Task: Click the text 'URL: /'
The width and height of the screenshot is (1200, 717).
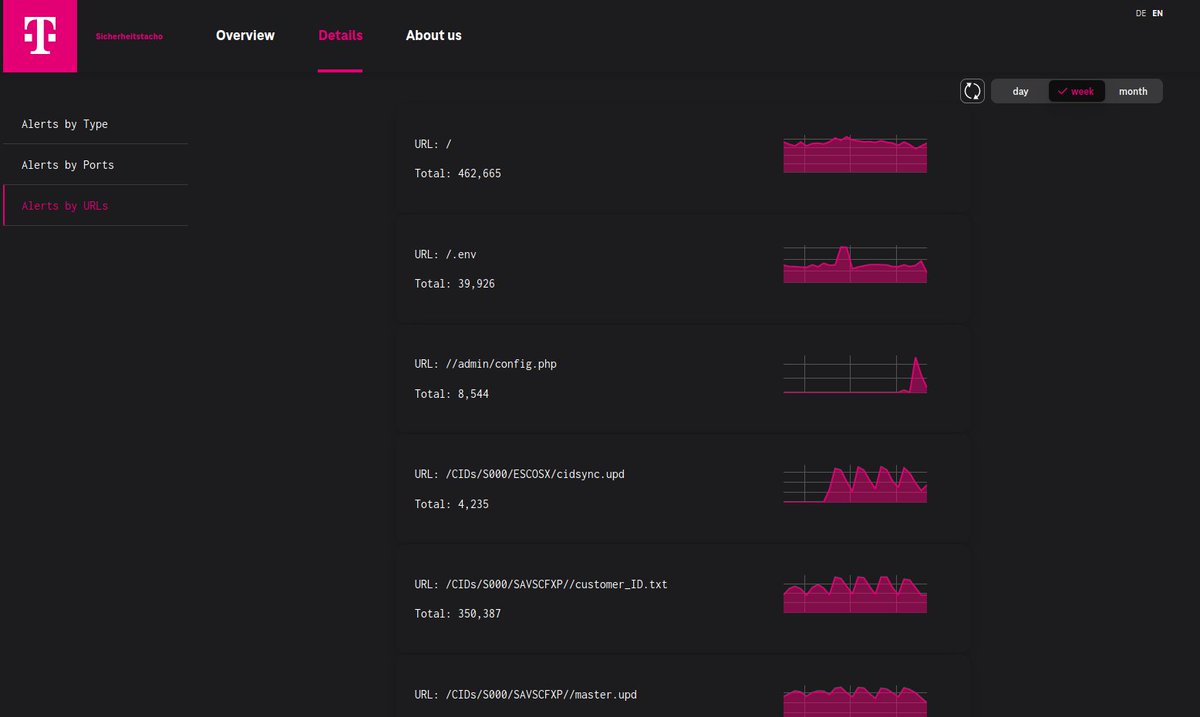Action: [433, 144]
